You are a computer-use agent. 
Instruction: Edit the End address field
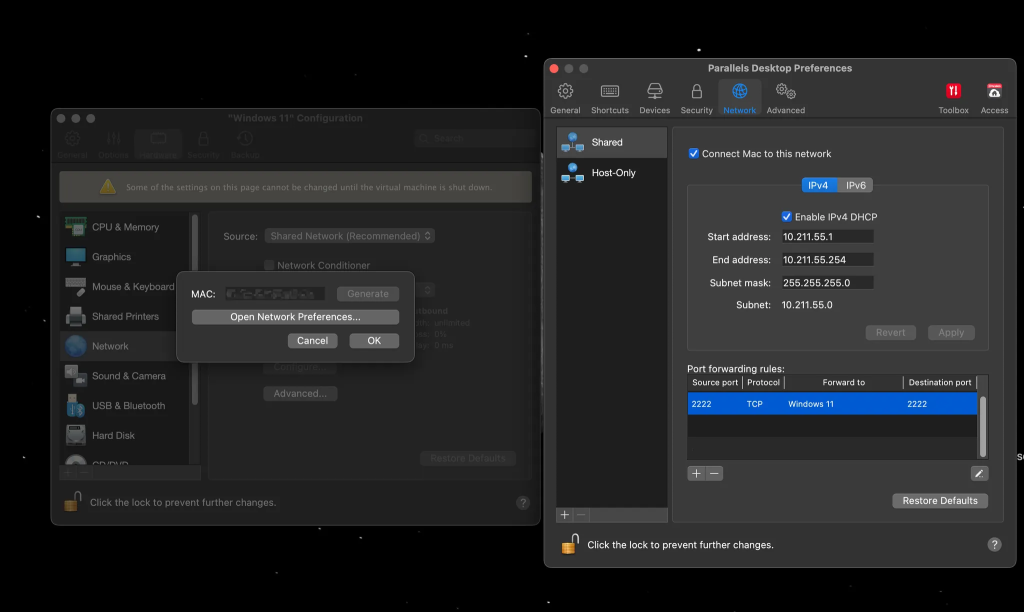point(827,259)
